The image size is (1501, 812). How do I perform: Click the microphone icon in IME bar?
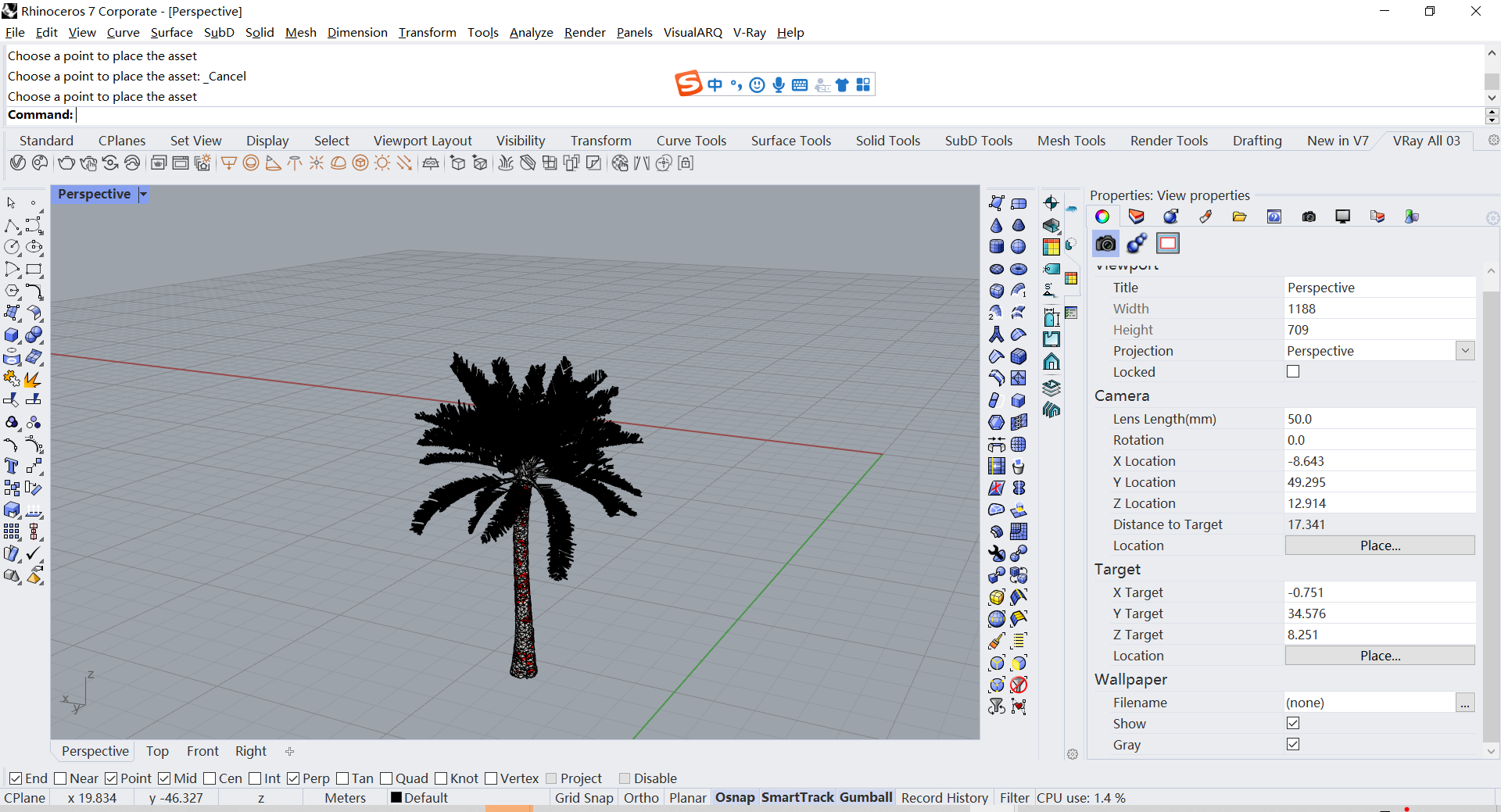pos(779,84)
